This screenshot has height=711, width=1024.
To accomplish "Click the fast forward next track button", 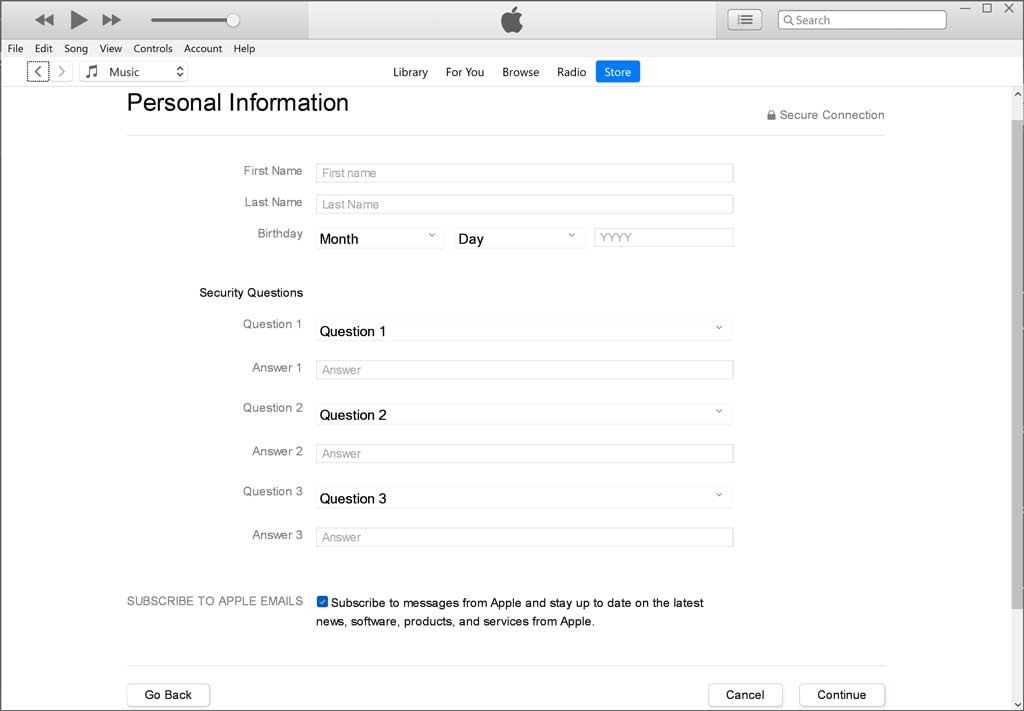I will pyautogui.click(x=112, y=20).
